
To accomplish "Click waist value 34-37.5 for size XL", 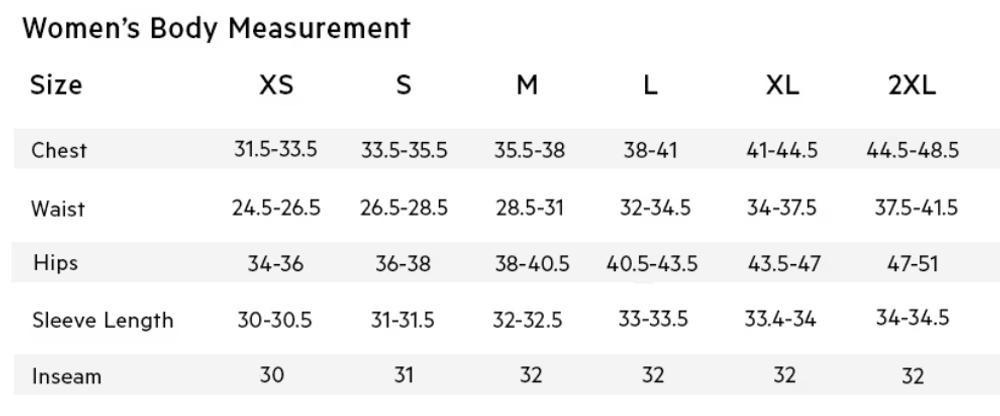I will coord(781,209).
